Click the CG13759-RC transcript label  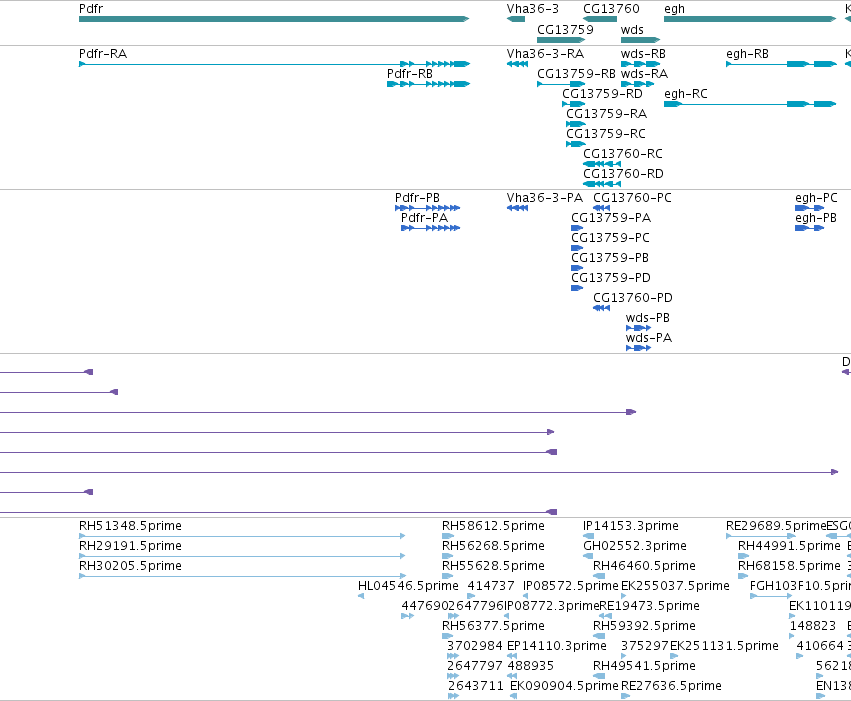pos(606,133)
